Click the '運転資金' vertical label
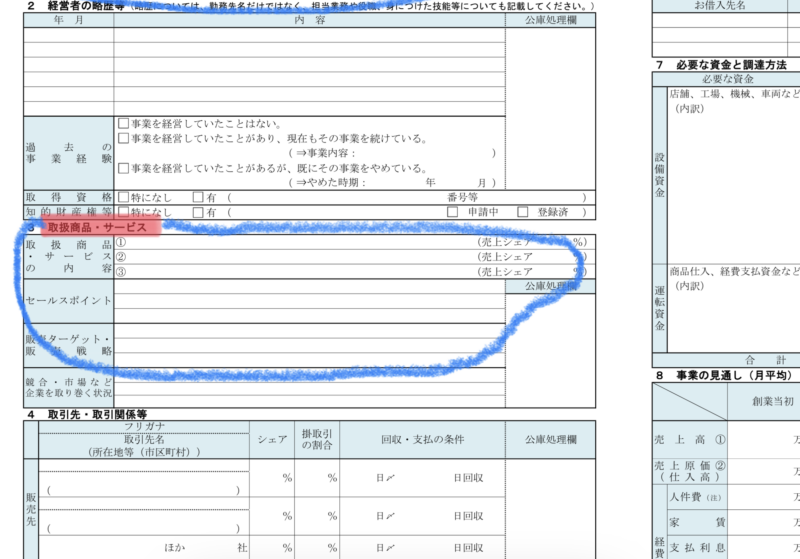800x559 pixels. click(x=660, y=308)
